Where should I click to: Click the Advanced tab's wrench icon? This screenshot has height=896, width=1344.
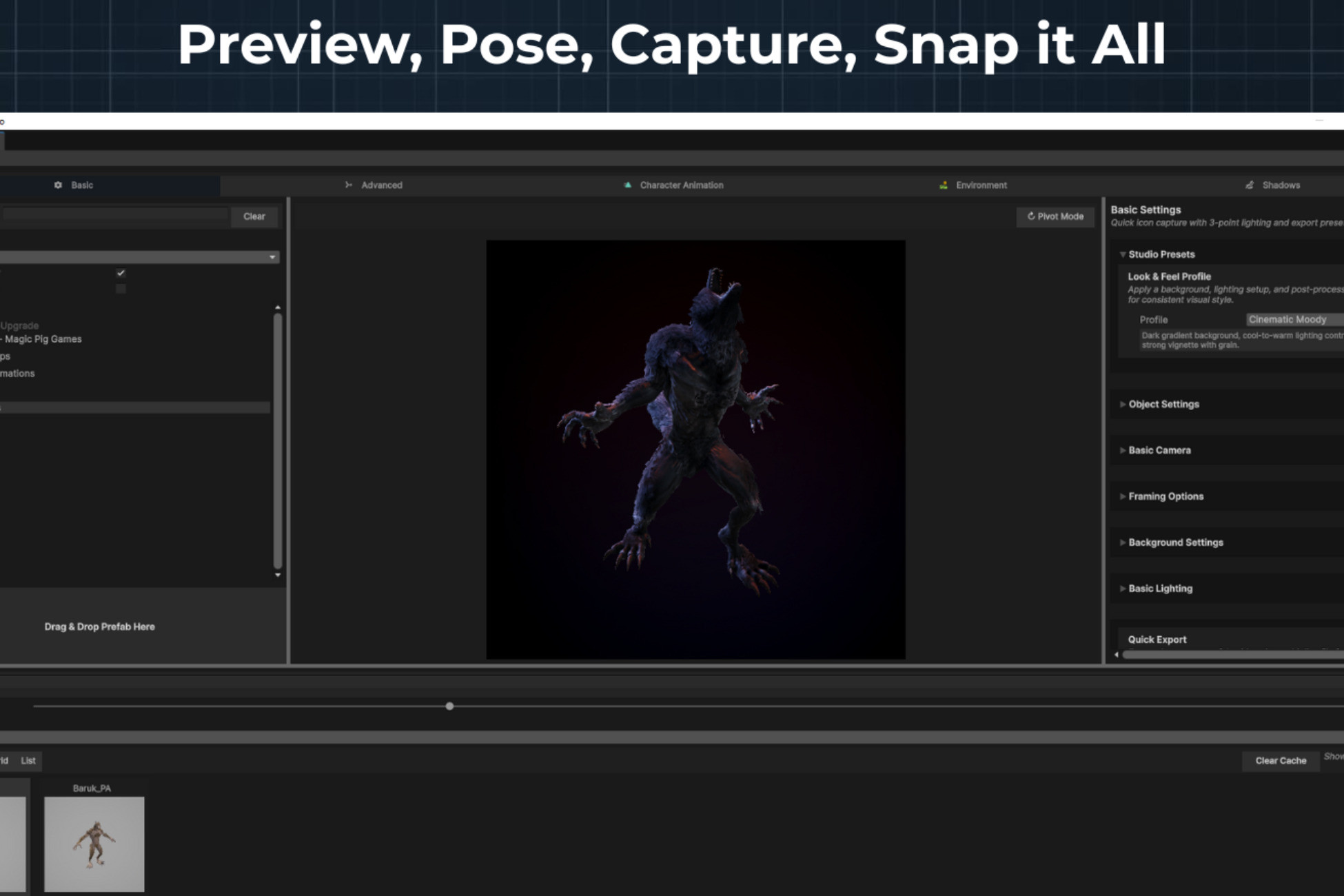pos(347,185)
